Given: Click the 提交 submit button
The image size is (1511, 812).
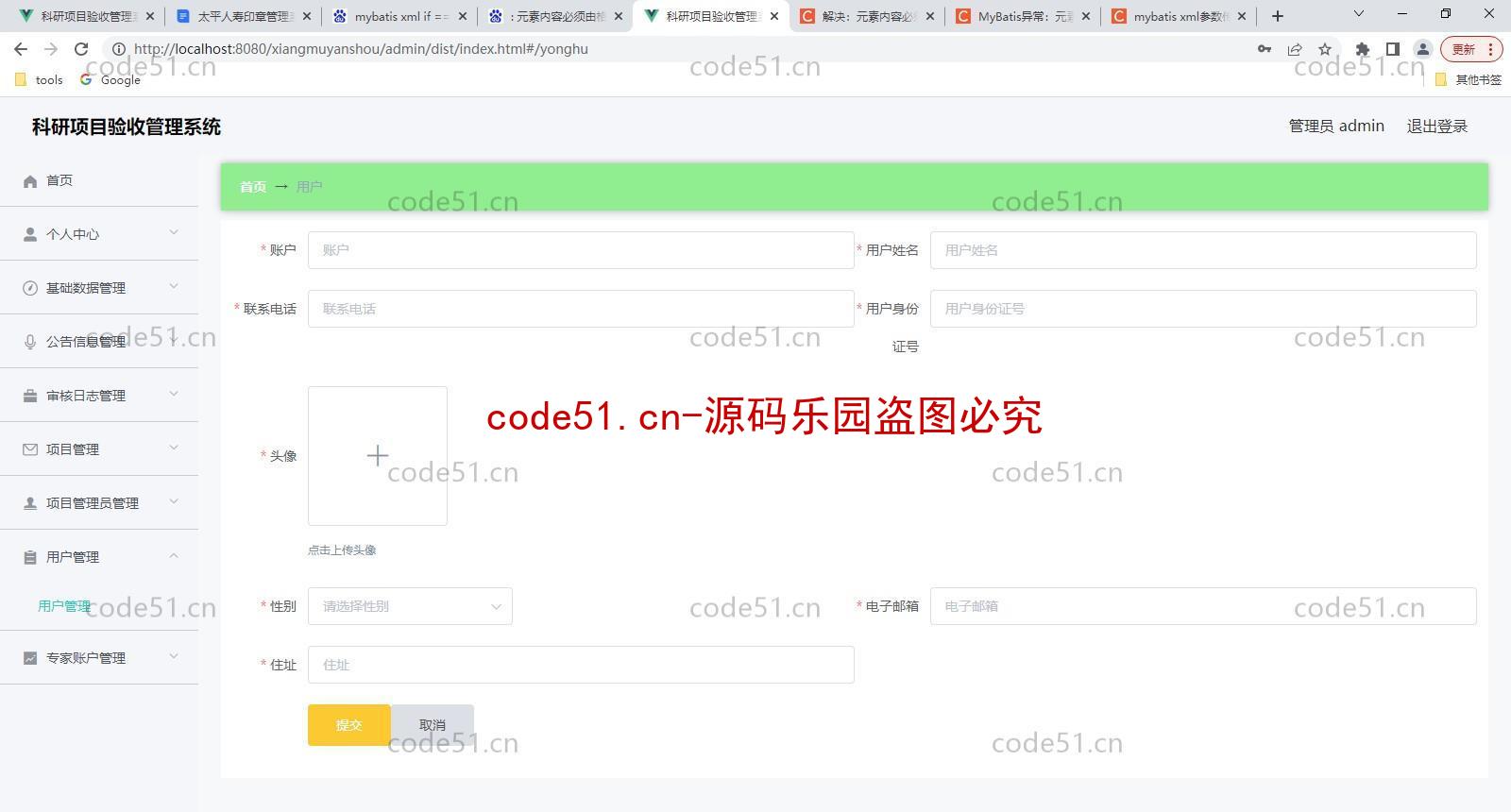Looking at the screenshot, I should [348, 725].
